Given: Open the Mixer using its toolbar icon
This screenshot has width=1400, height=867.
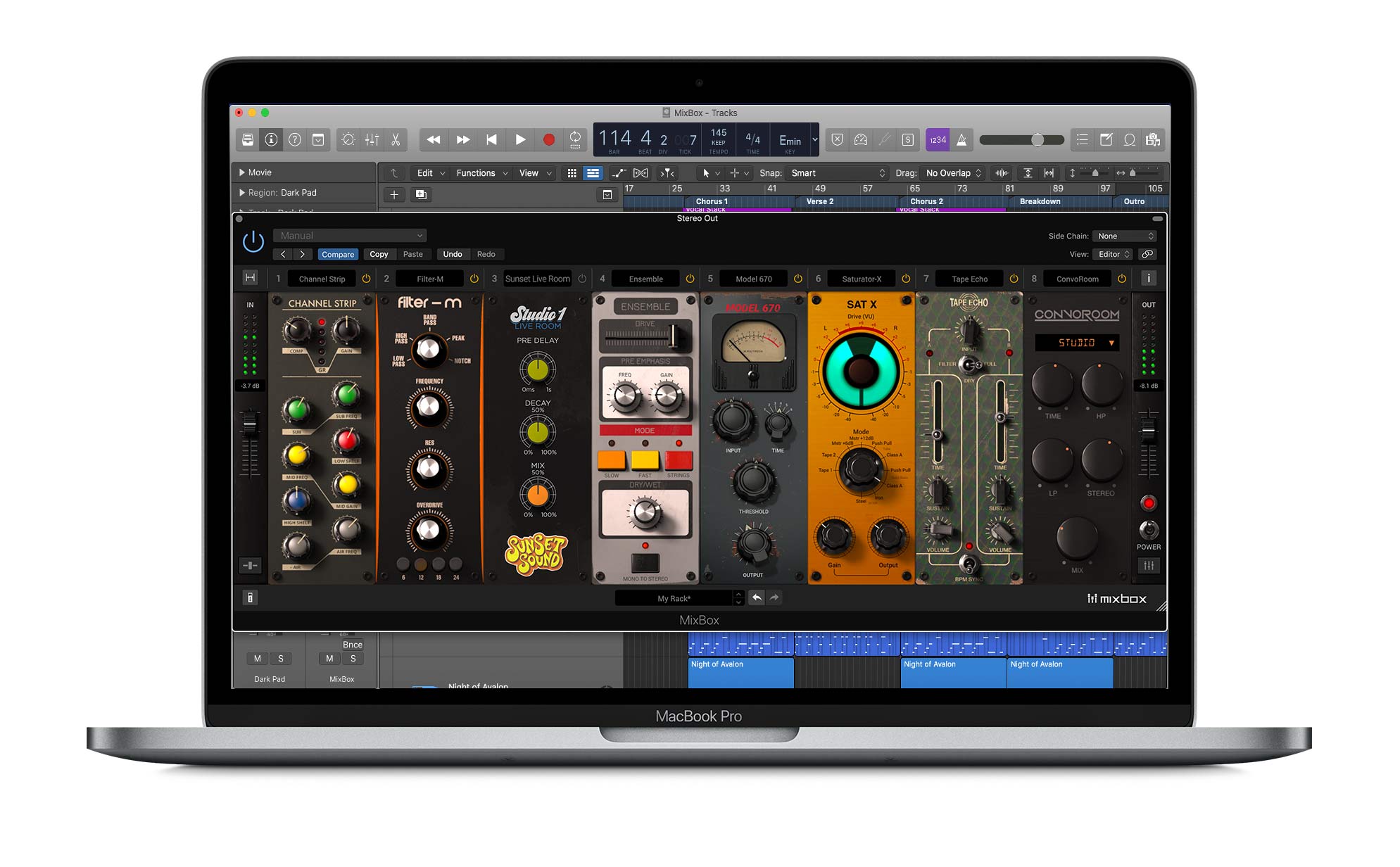Looking at the screenshot, I should point(372,139).
